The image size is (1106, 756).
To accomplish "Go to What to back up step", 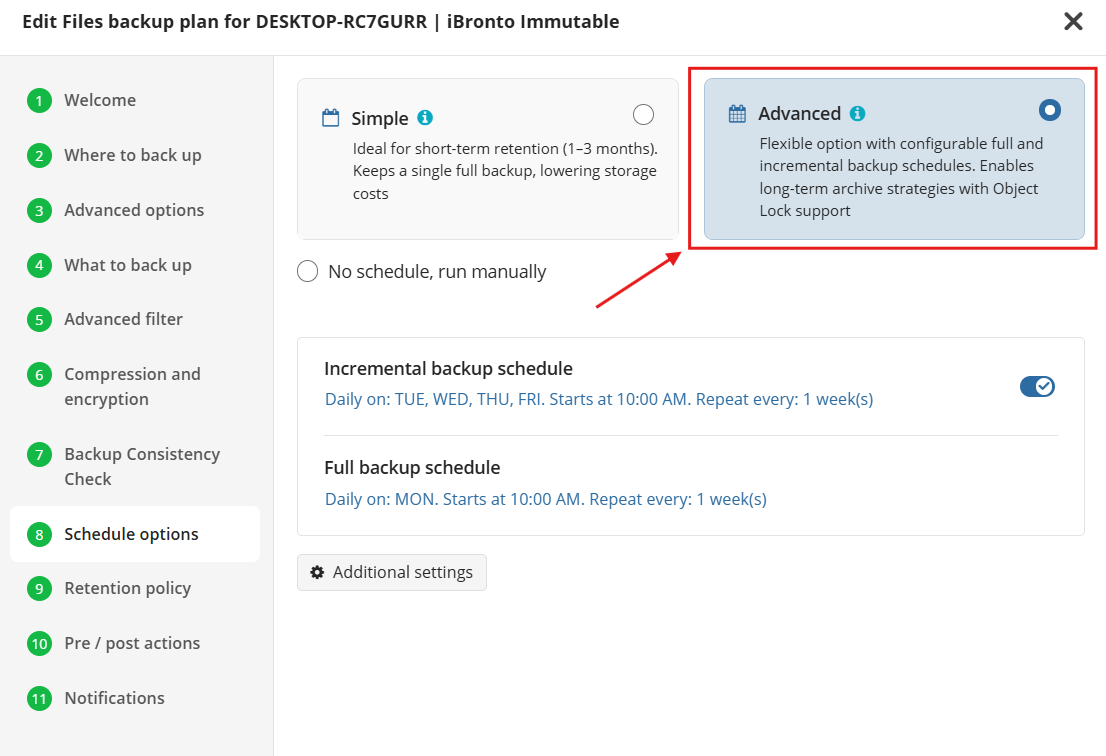I will tap(127, 265).
